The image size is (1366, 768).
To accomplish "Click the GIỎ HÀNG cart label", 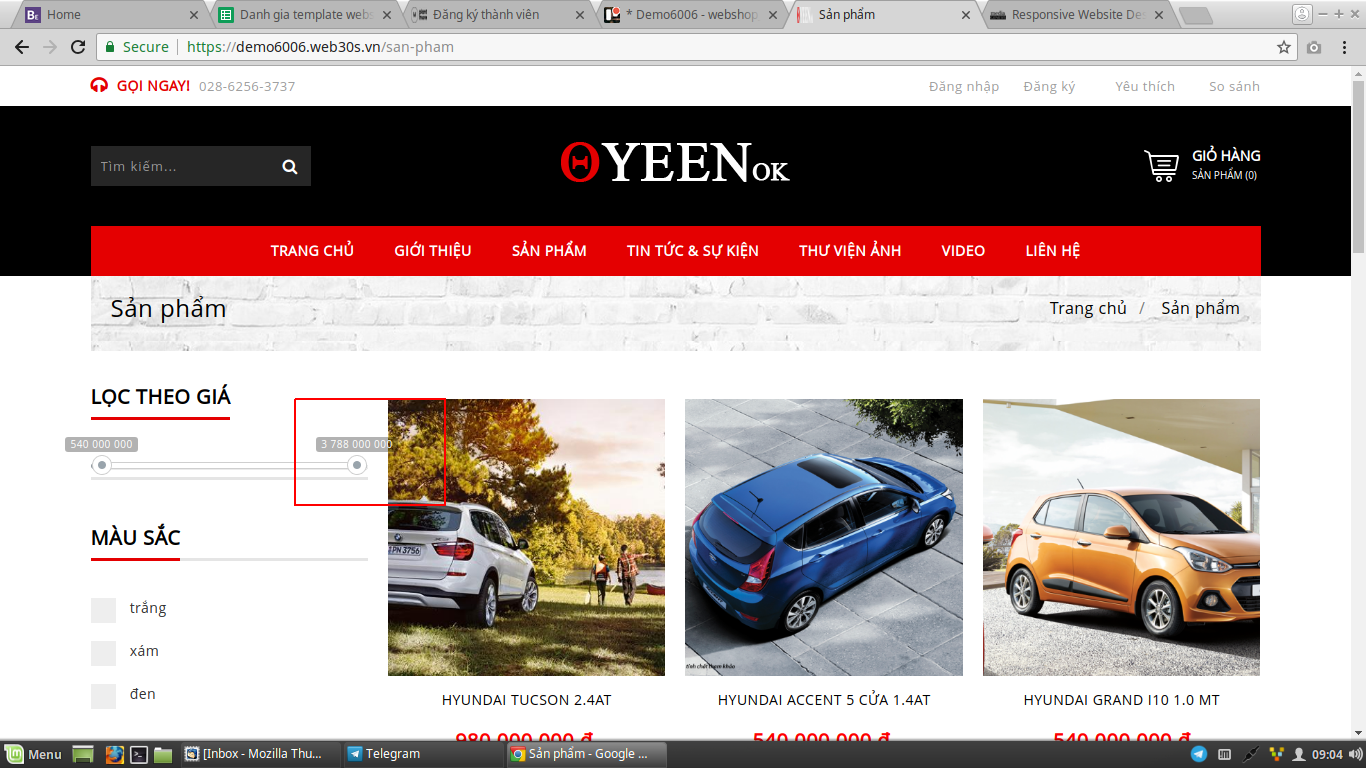I will coord(1226,156).
